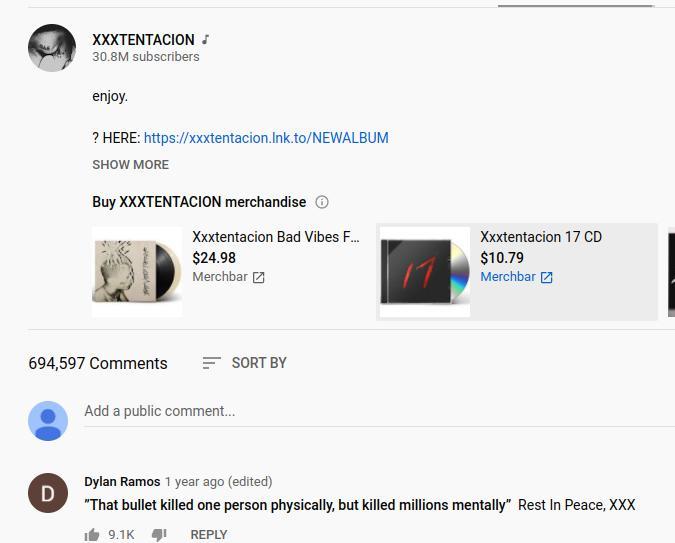675x543 pixels.
Task: Click Dylan Ramos's D avatar
Action: [48, 493]
